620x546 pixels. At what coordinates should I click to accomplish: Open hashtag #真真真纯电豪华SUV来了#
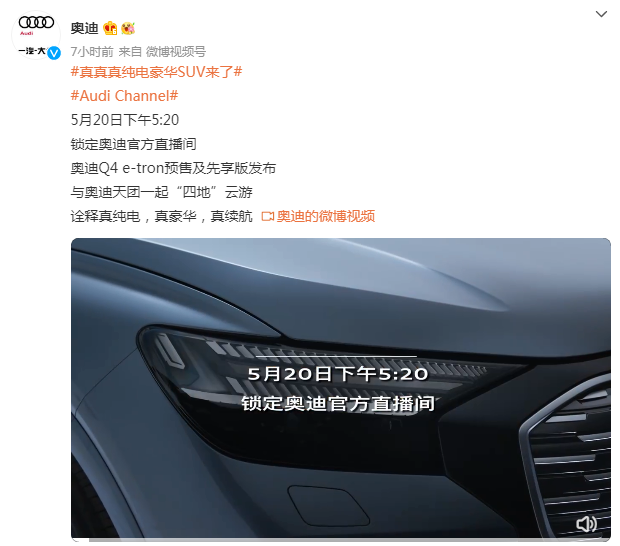[156, 72]
